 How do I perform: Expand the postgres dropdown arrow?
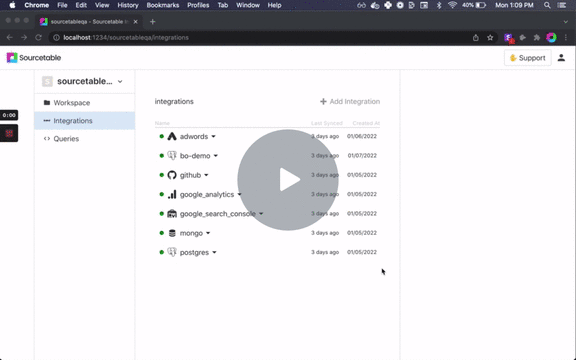214,252
